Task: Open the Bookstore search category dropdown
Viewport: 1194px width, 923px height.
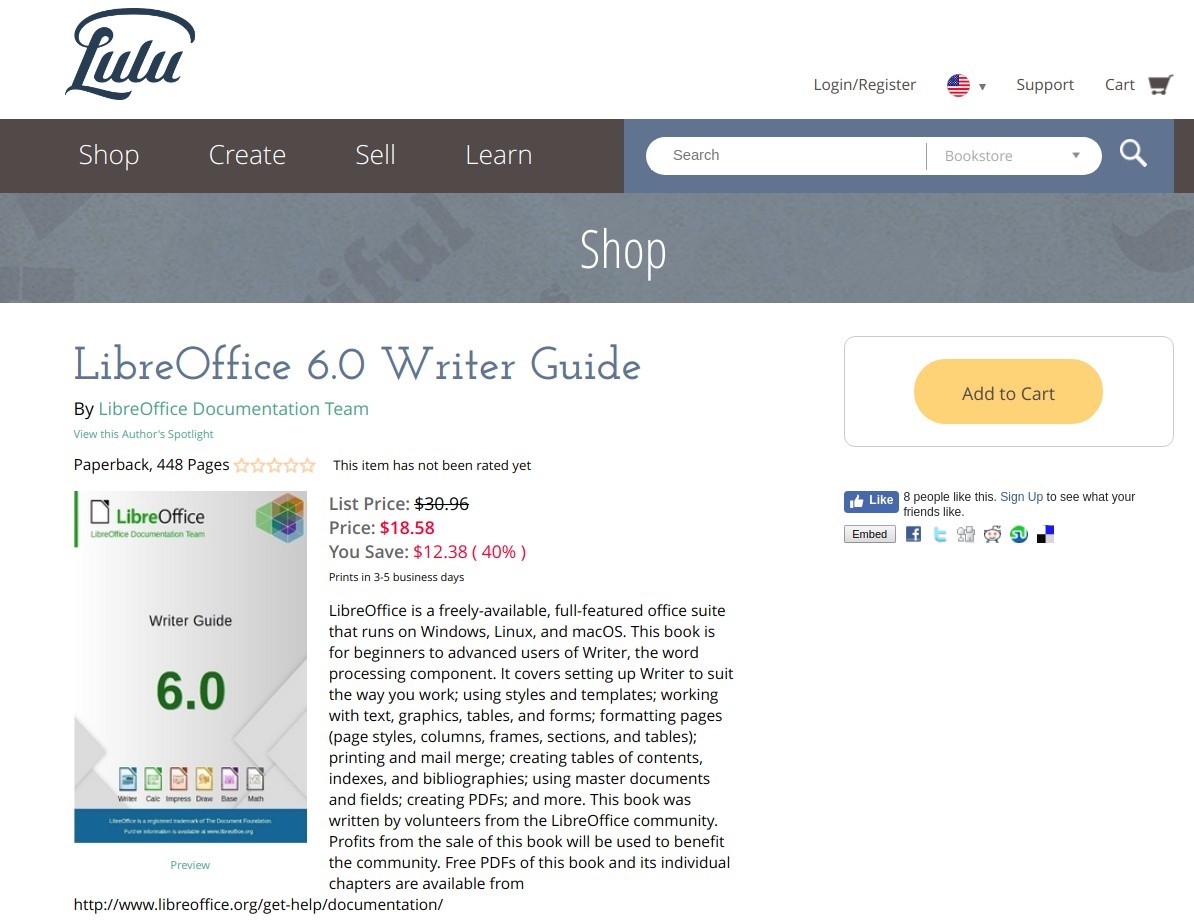Action: click(x=1013, y=155)
